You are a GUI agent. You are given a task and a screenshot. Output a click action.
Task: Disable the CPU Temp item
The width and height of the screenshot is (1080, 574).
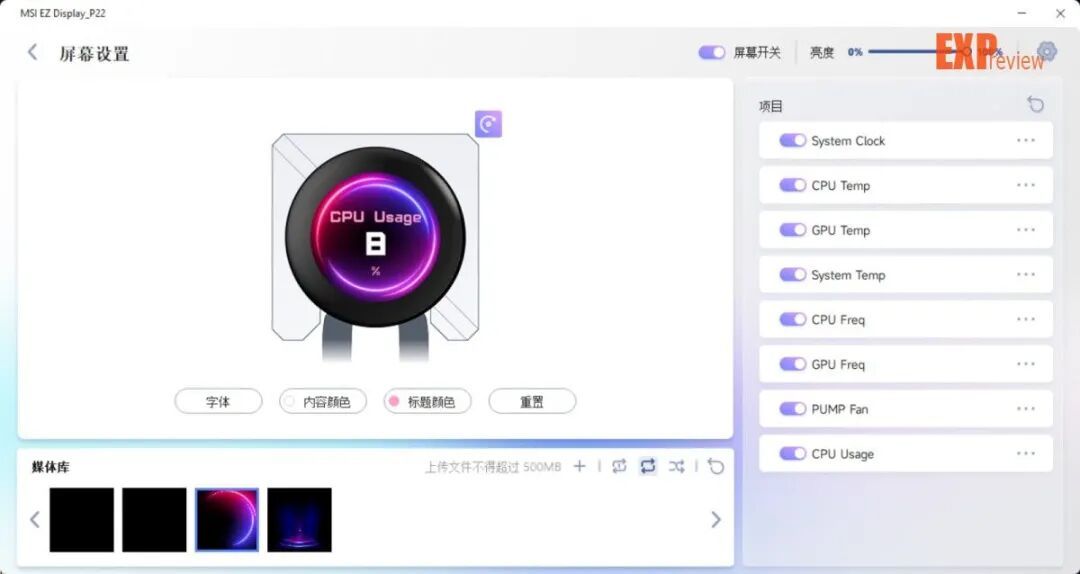click(792, 185)
